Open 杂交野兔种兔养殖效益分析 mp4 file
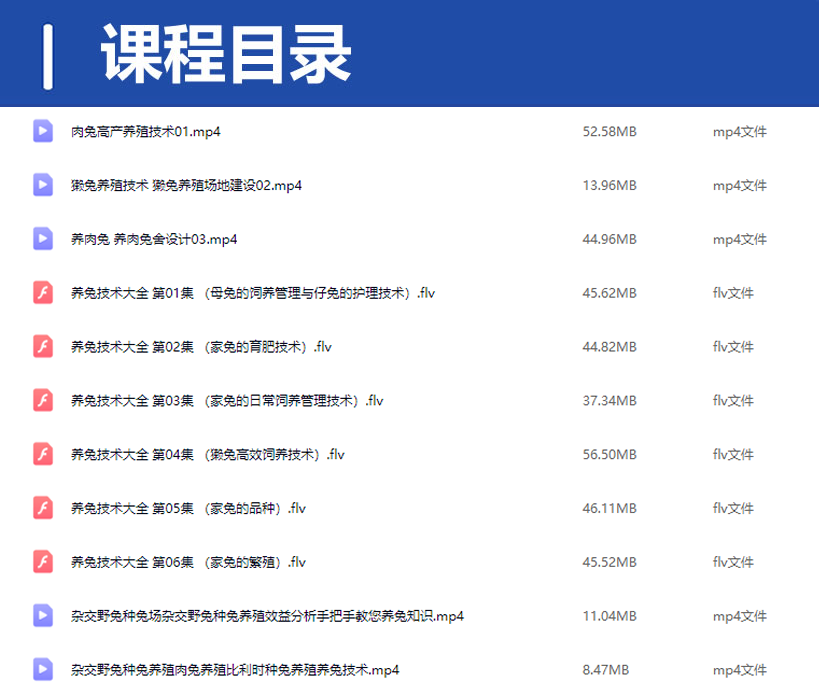Screen dimensions: 819x696 click(x=267, y=616)
